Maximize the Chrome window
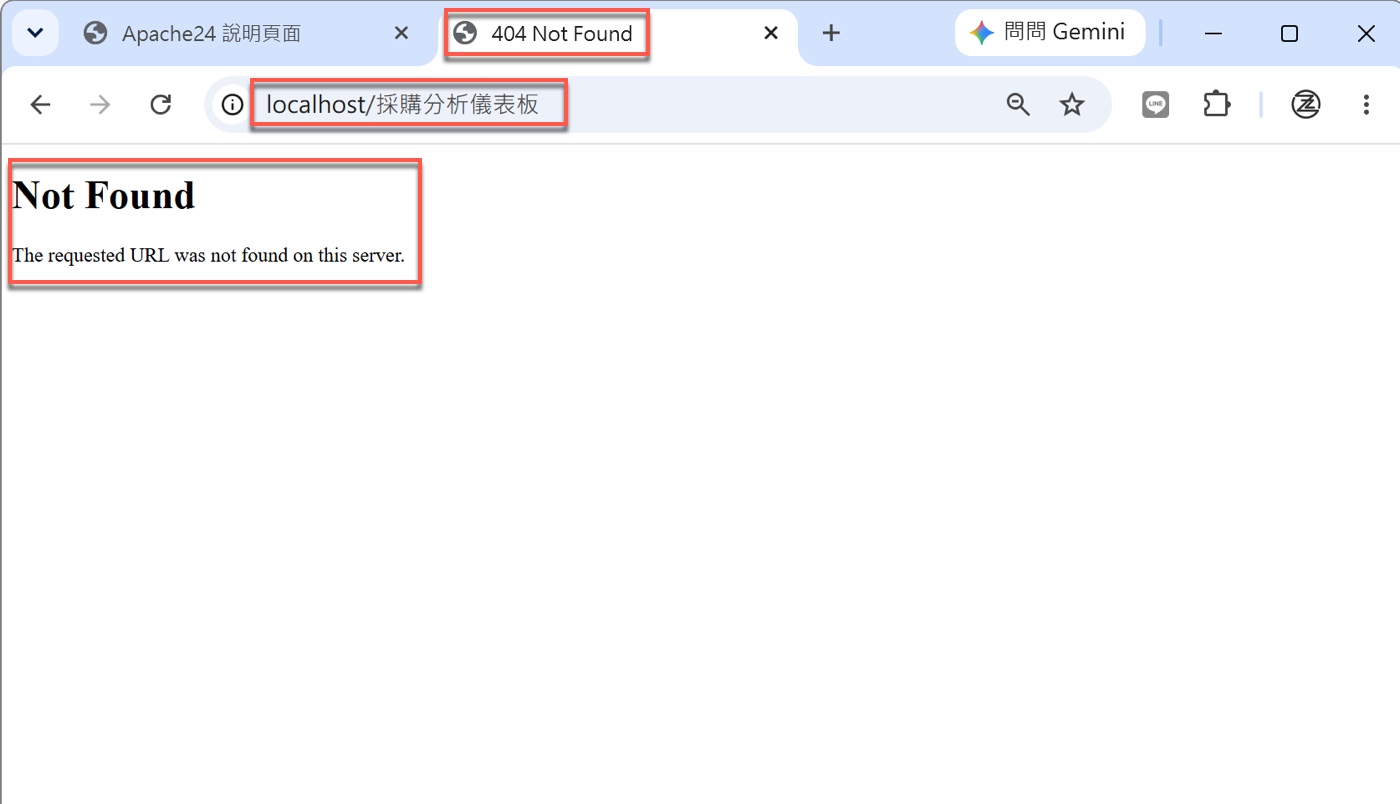This screenshot has width=1400, height=804. [1289, 33]
